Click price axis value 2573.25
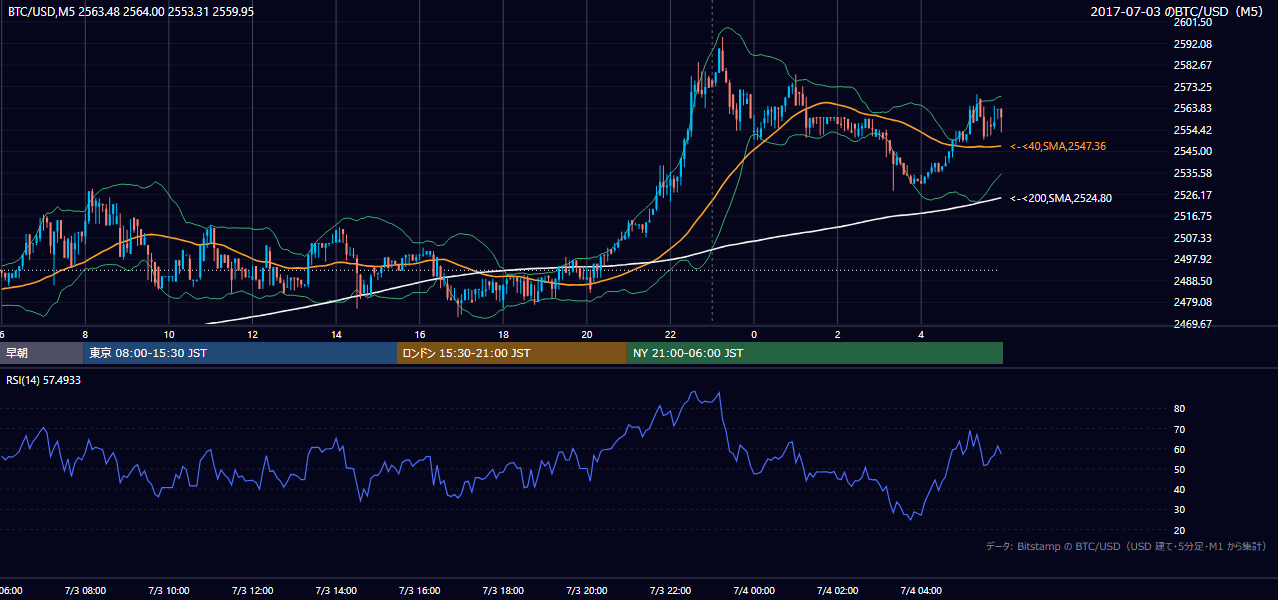This screenshot has width=1278, height=600. 1192,87
